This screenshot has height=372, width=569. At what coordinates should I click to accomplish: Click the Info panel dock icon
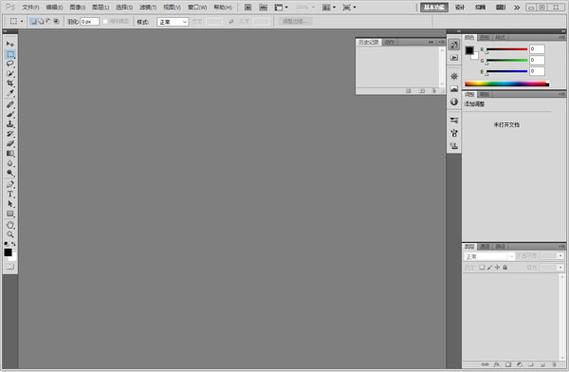pos(454,102)
